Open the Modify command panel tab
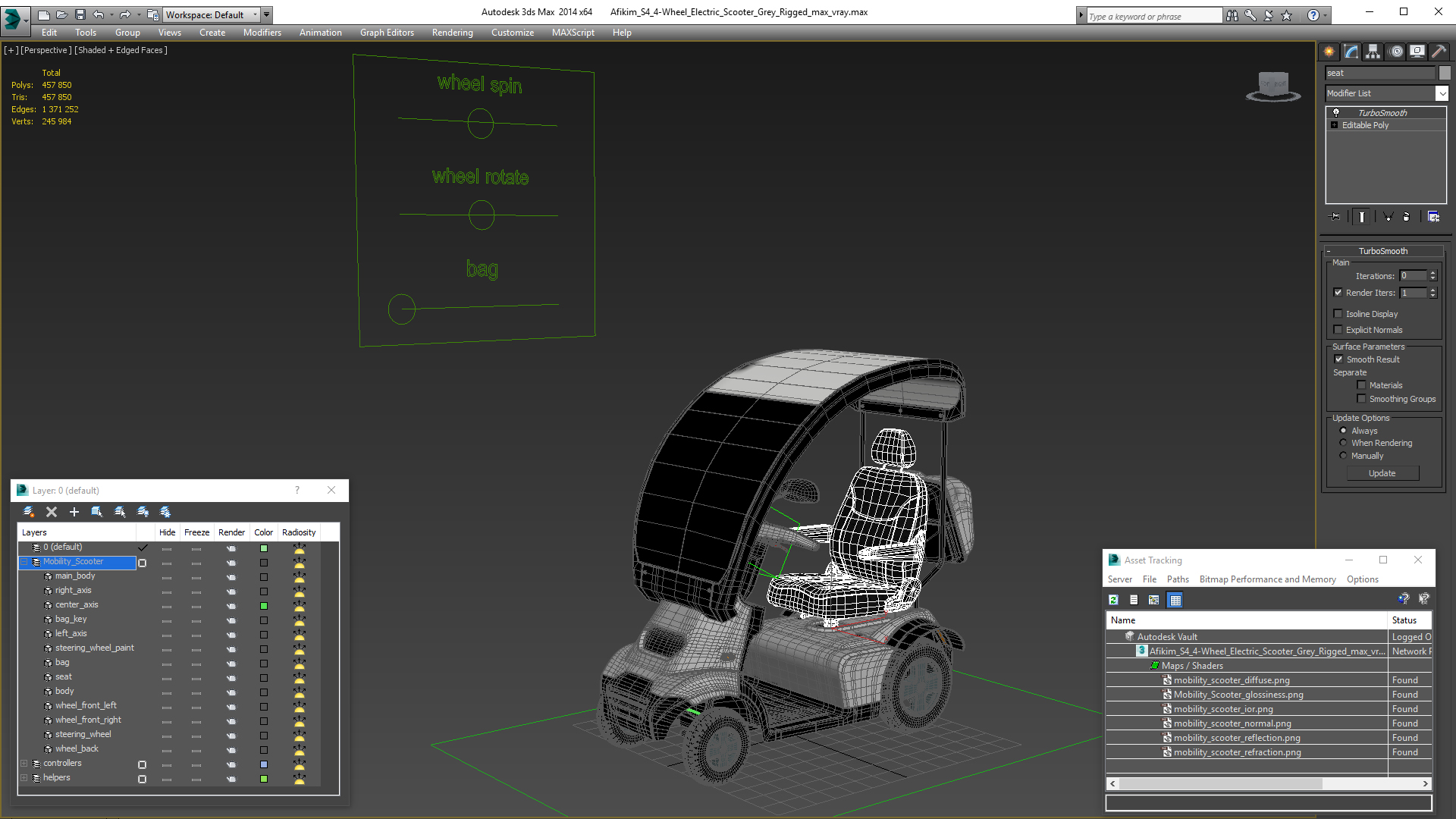This screenshot has width=1456, height=819. pyautogui.click(x=1351, y=52)
